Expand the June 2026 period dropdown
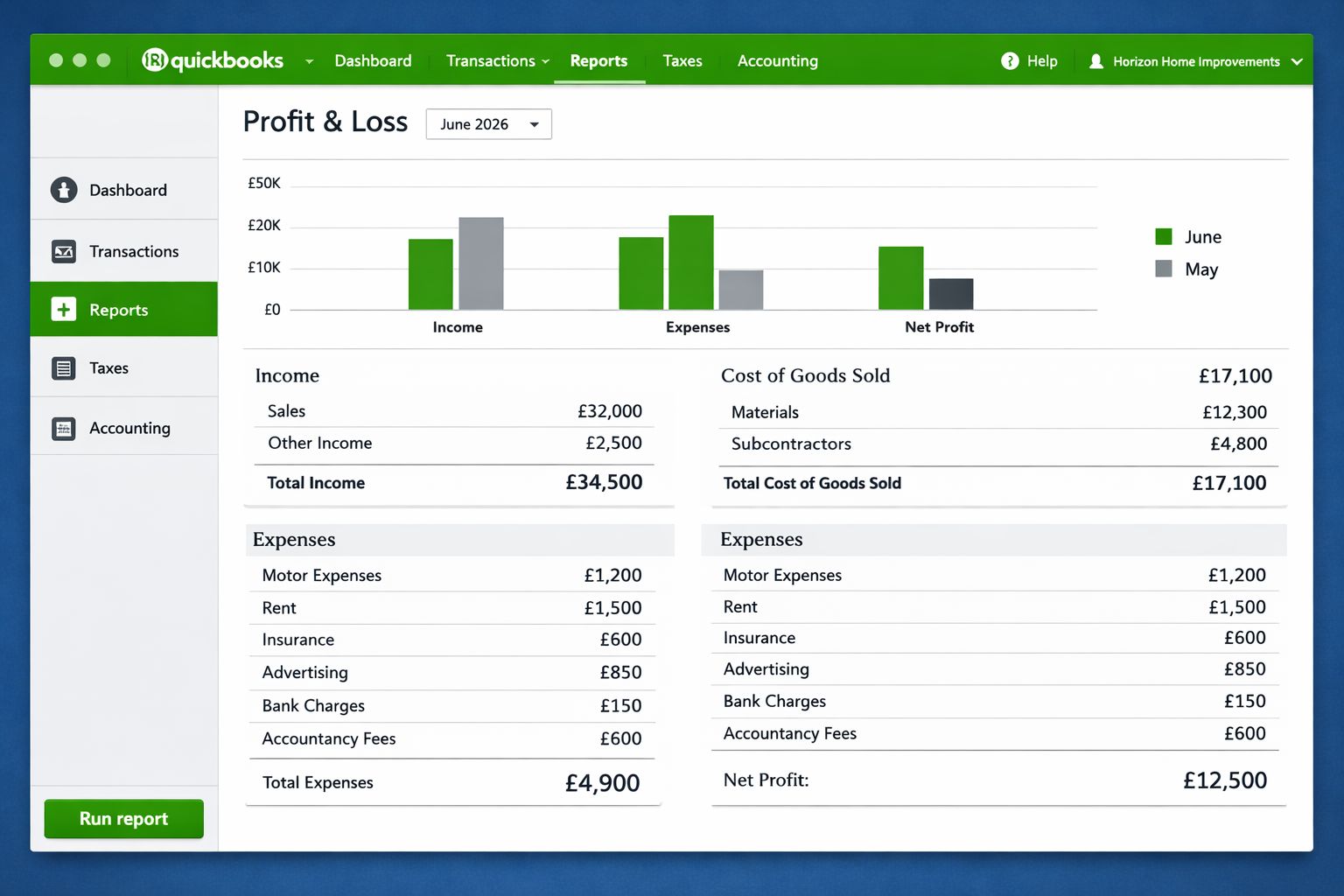The image size is (1344, 896). [x=489, y=124]
